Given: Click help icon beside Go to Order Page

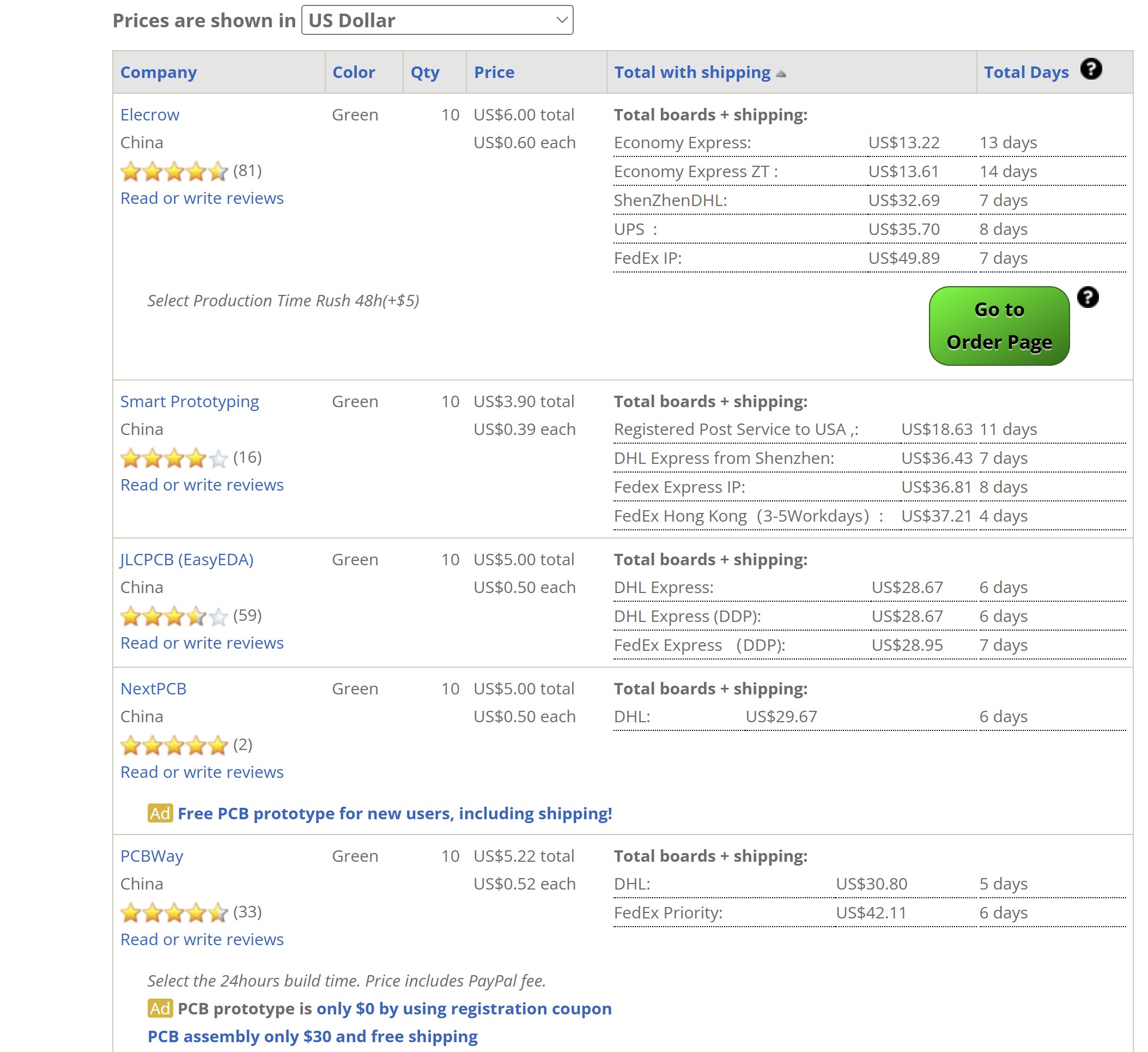Looking at the screenshot, I should click(1088, 297).
